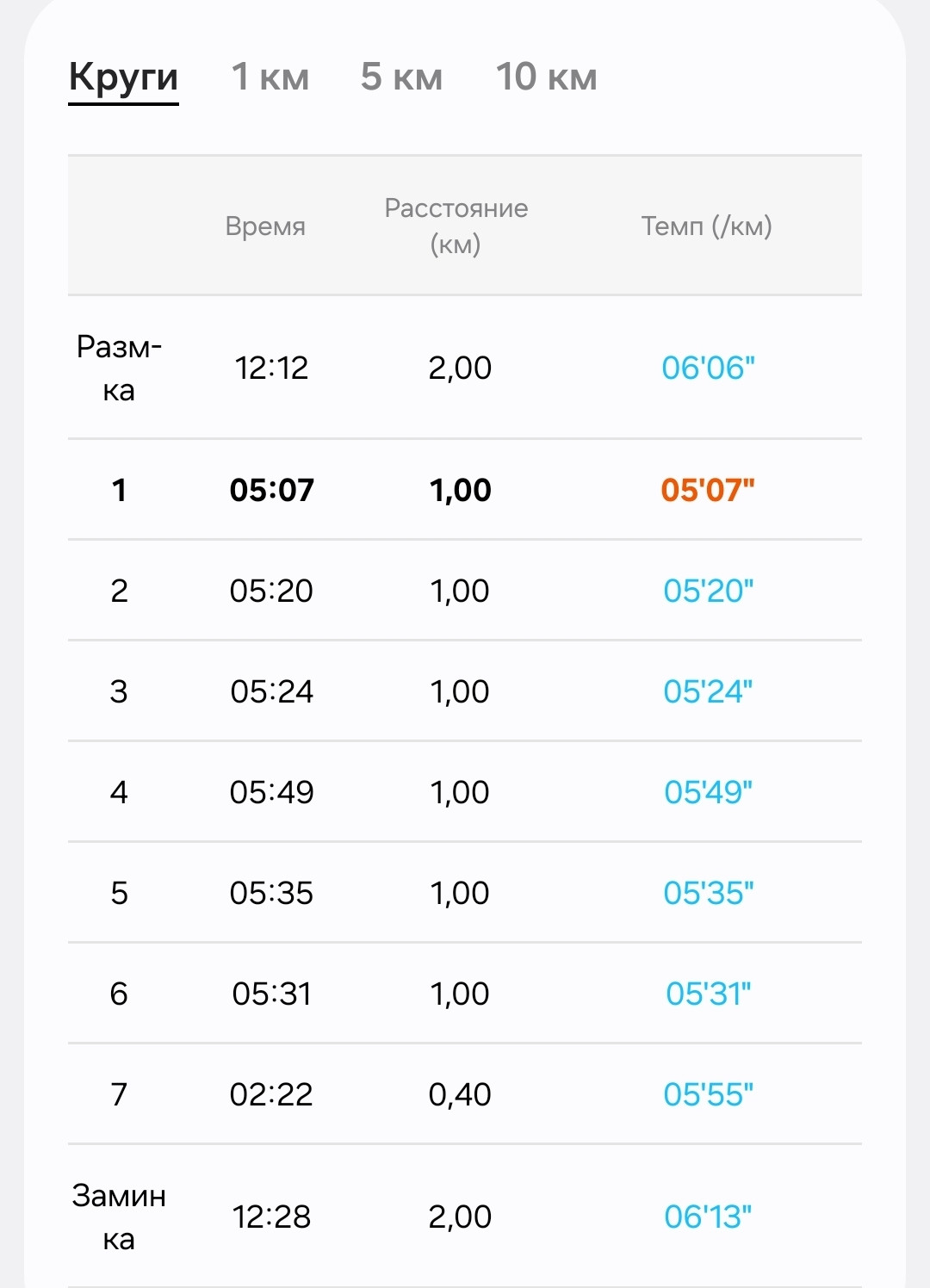Click the orange 05'07" pace value
Screen dimensions: 930x1288
click(x=708, y=490)
